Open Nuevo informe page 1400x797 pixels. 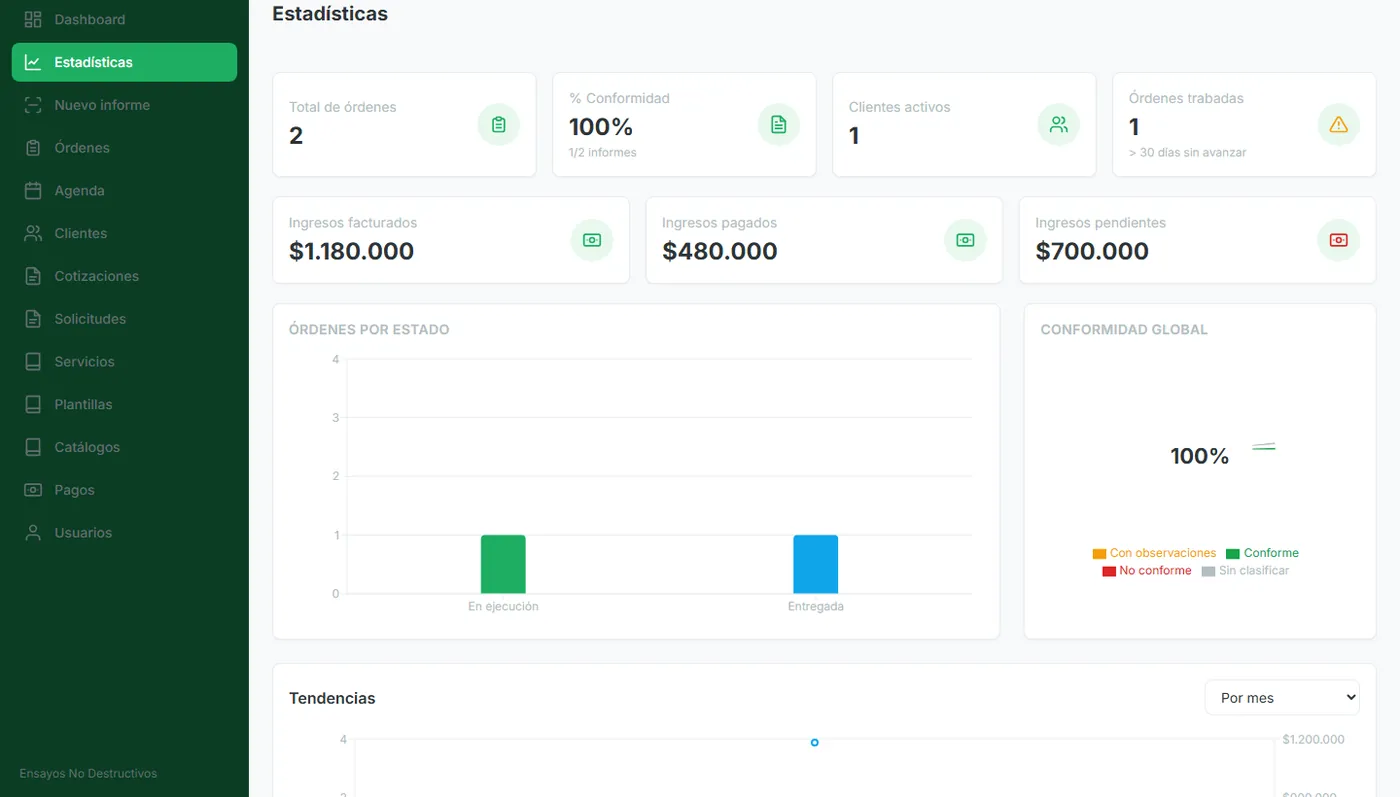[124, 105]
